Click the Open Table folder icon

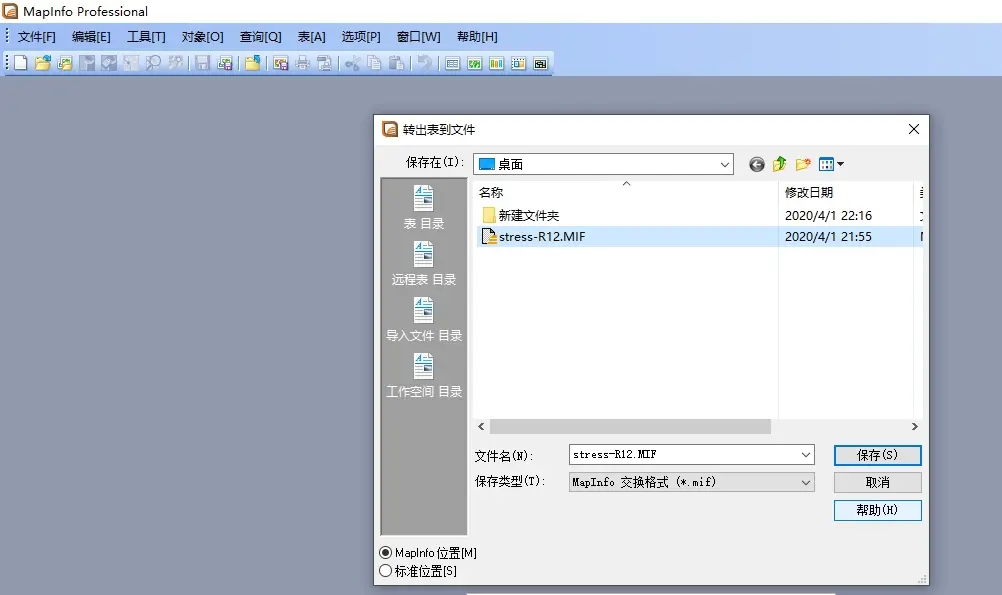point(43,63)
